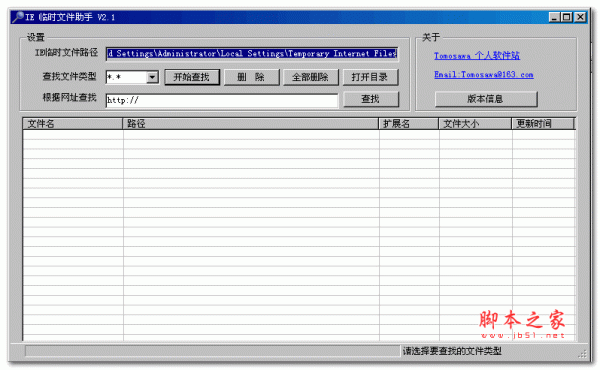Click the window resize grip icon

582,354
